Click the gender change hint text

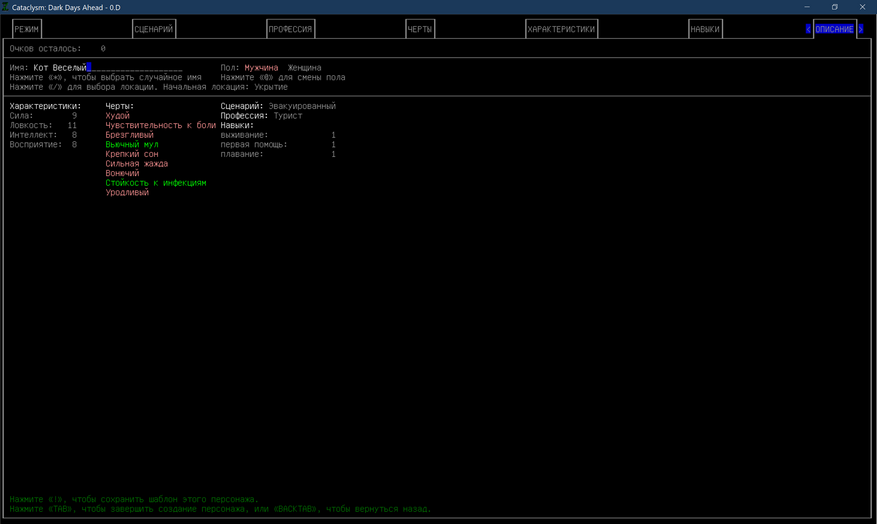(282, 77)
